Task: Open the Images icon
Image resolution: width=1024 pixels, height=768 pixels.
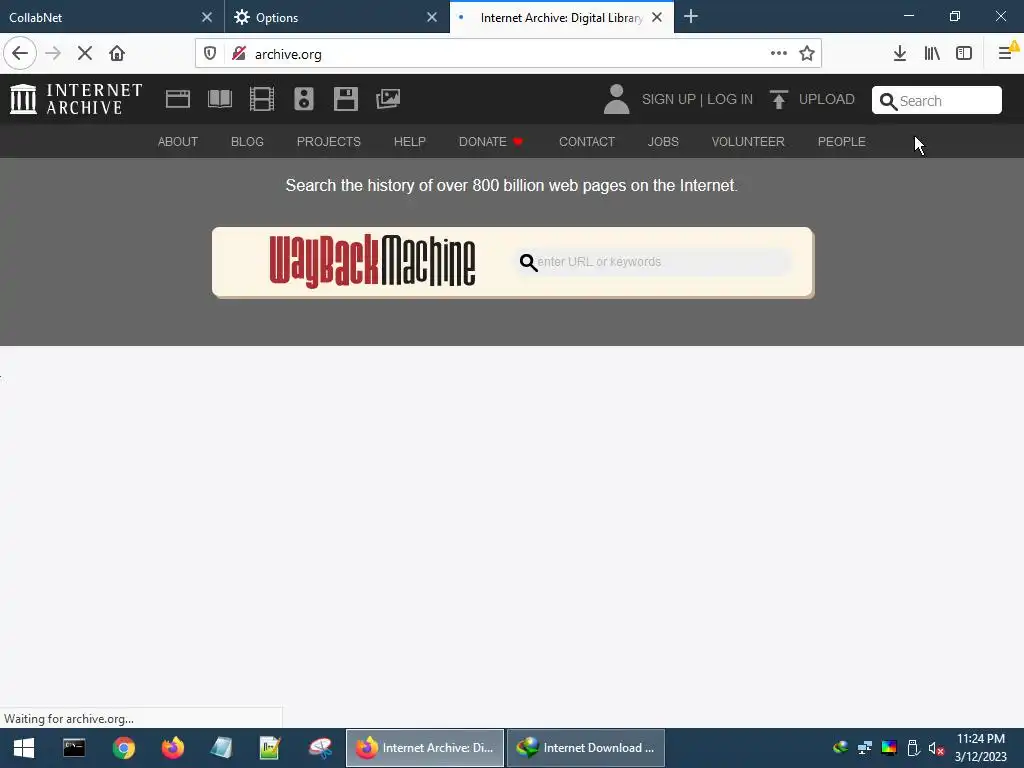Action: point(388,99)
